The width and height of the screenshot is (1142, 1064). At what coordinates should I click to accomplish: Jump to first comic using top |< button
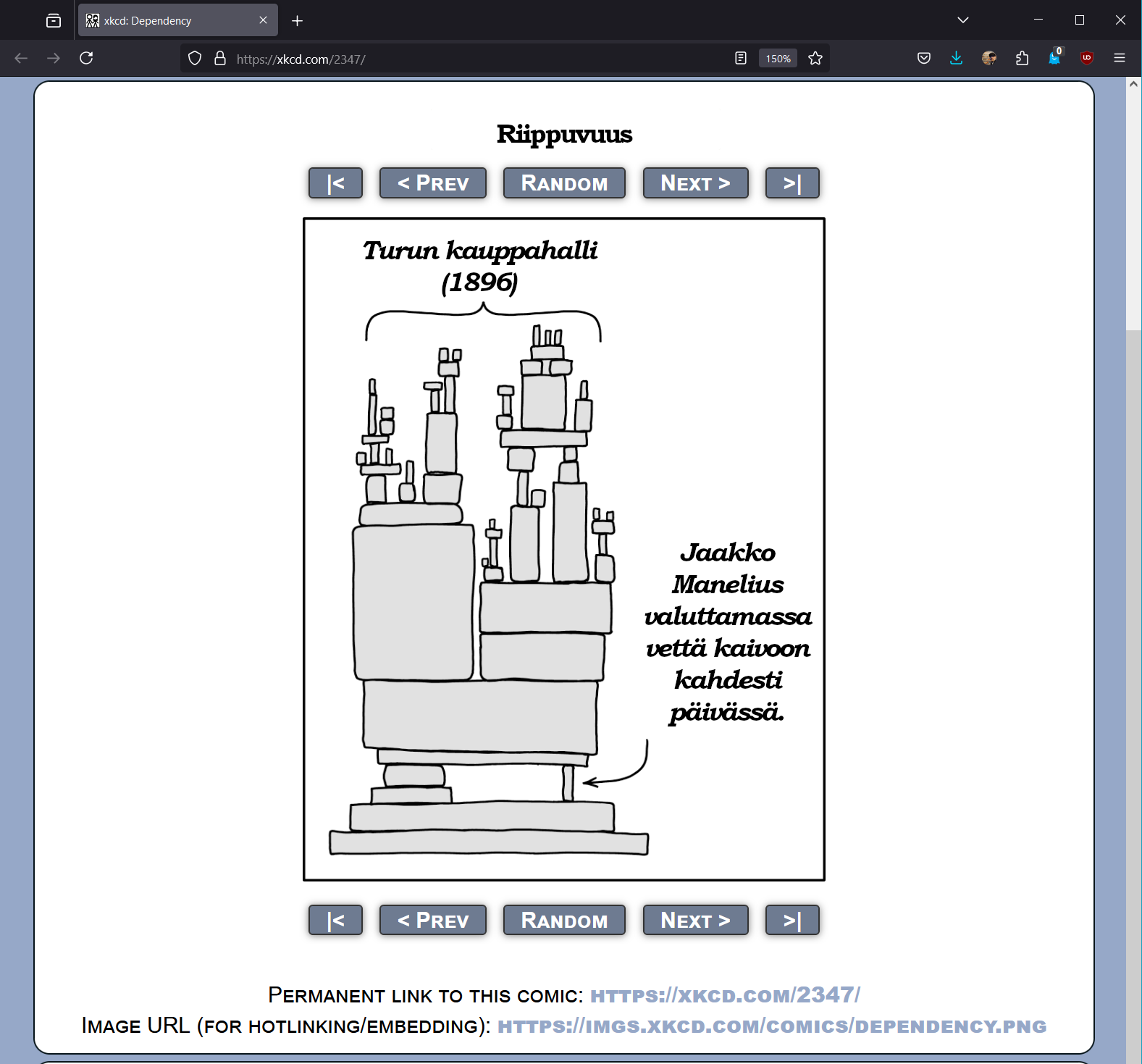(x=335, y=183)
